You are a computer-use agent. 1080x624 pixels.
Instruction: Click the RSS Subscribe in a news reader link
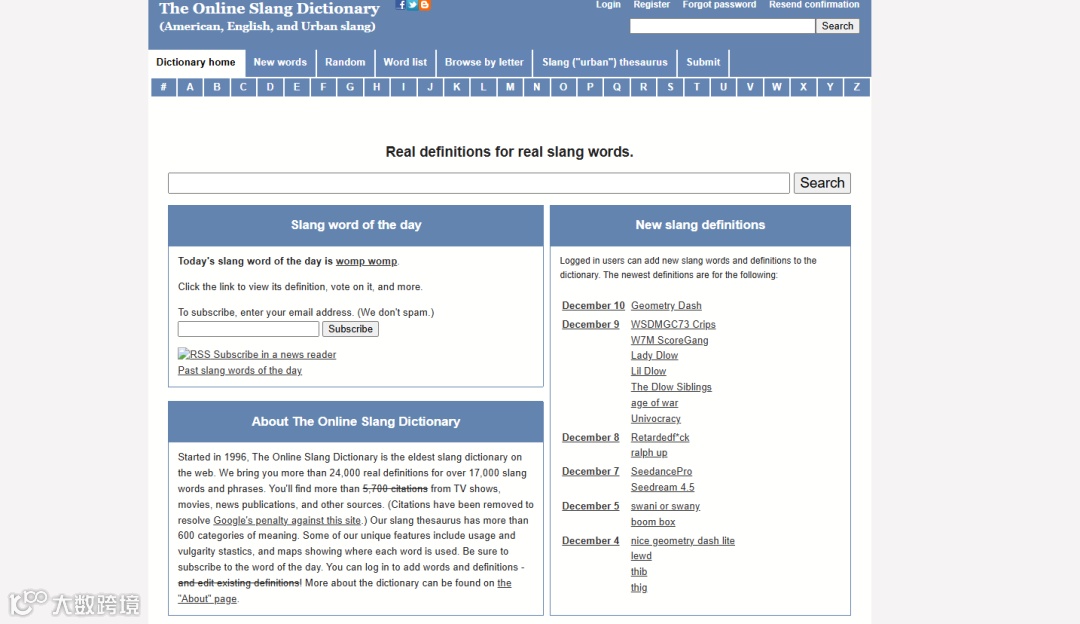click(257, 354)
